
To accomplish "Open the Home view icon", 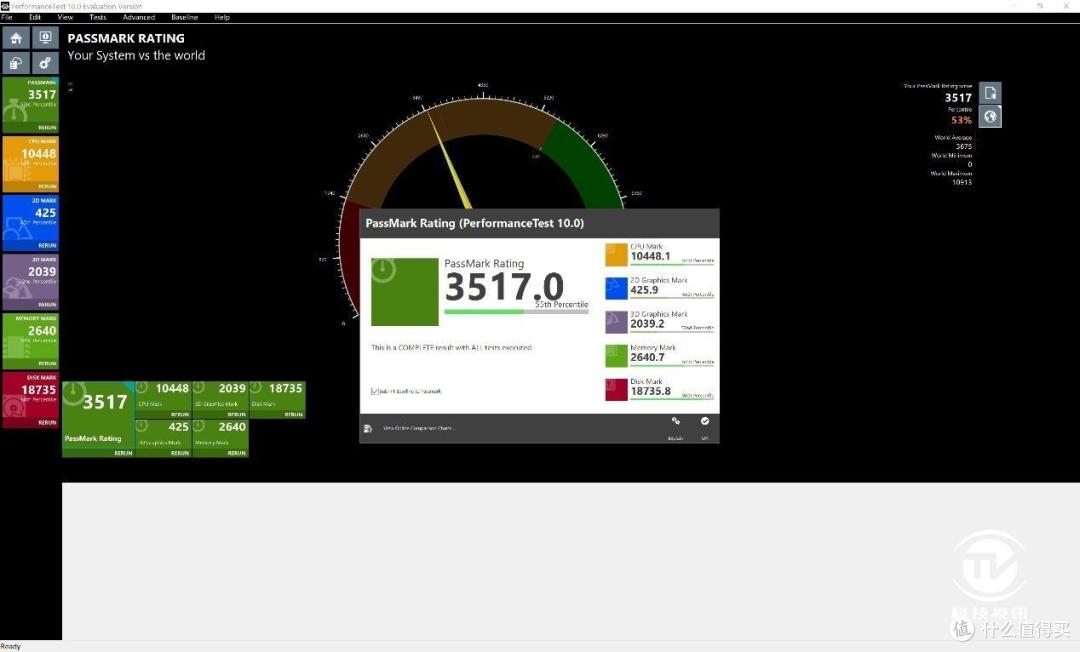I will point(16,38).
